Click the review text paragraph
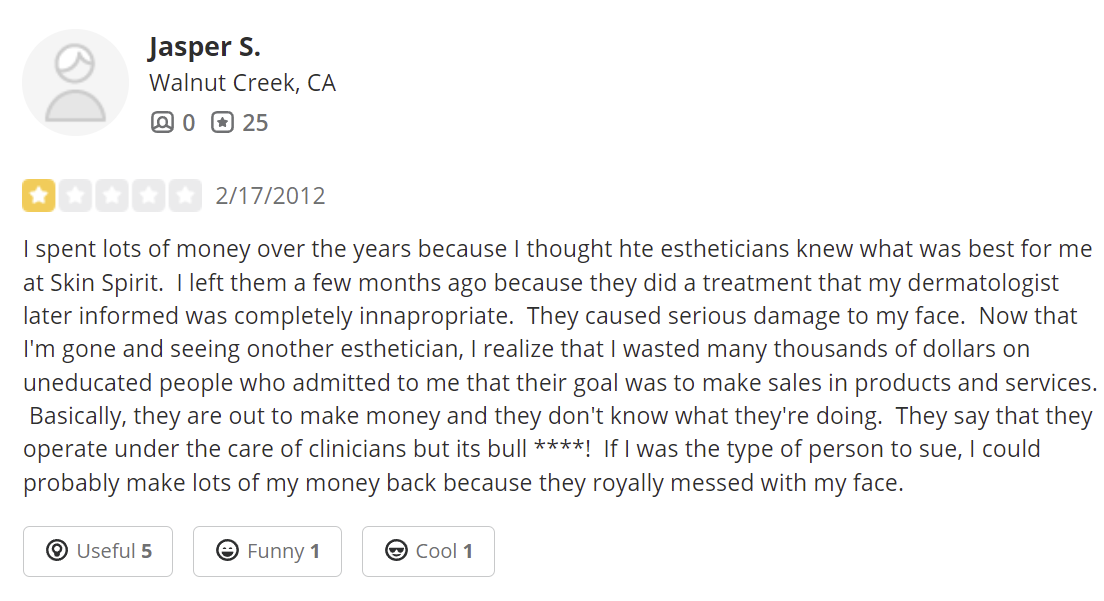The height and width of the screenshot is (601, 1104). [x=560, y=366]
